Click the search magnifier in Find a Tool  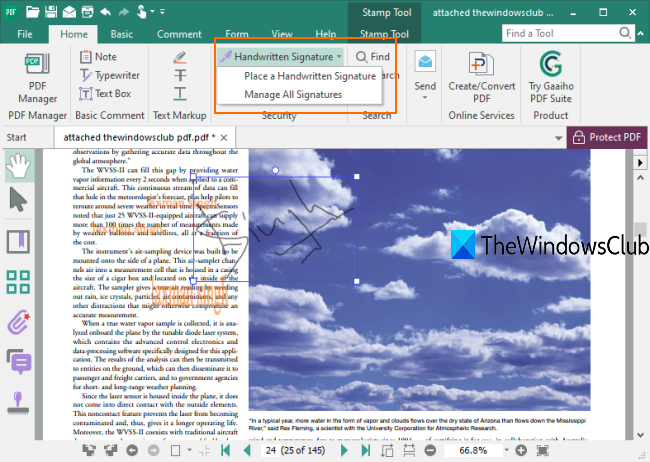tap(625, 32)
